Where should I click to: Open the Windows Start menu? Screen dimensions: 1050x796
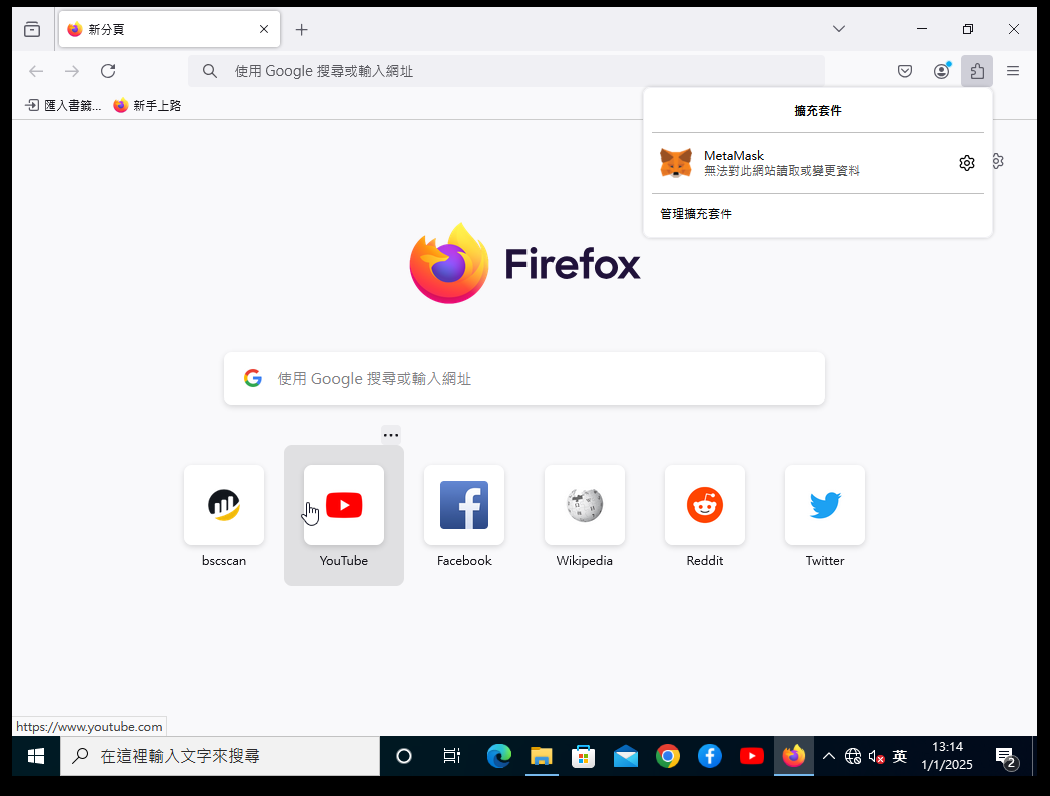(35, 756)
